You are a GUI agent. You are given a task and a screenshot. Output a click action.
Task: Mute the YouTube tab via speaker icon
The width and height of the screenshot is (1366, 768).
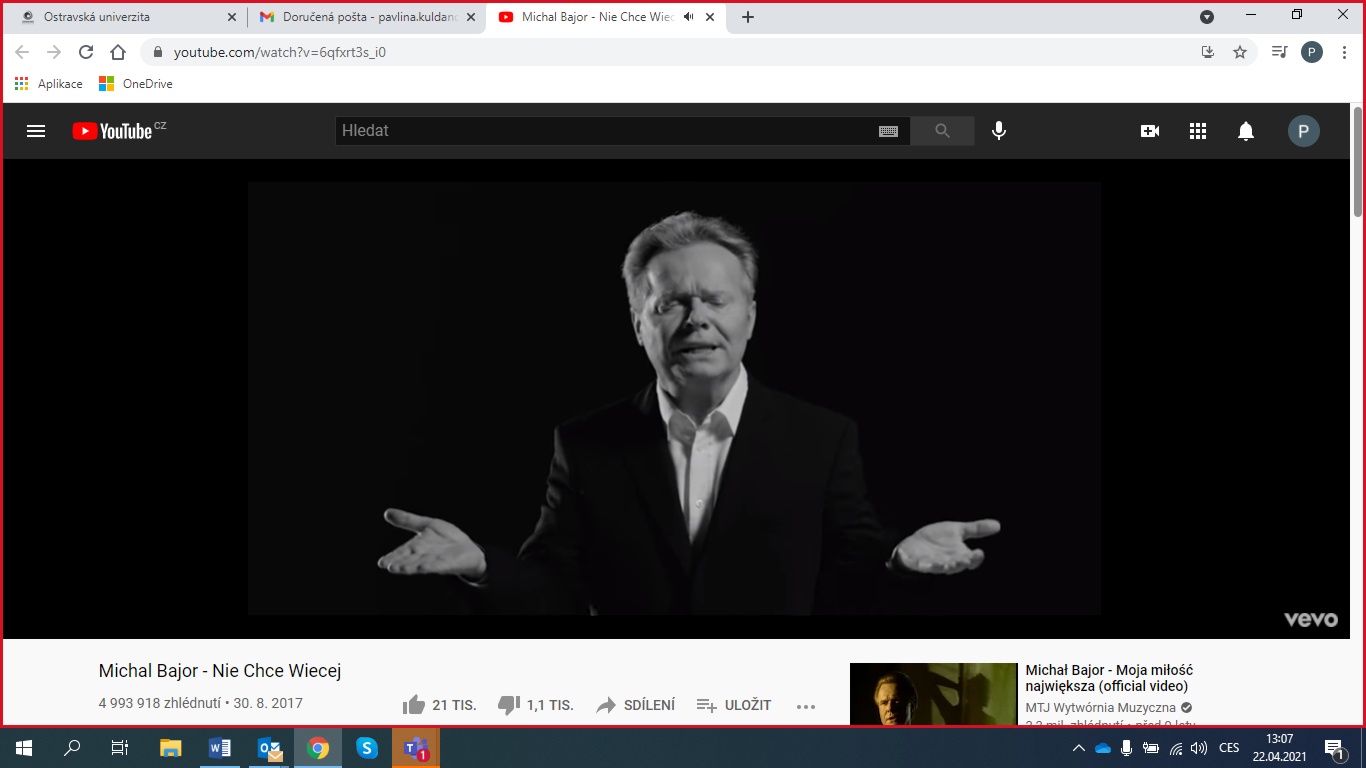click(x=688, y=17)
